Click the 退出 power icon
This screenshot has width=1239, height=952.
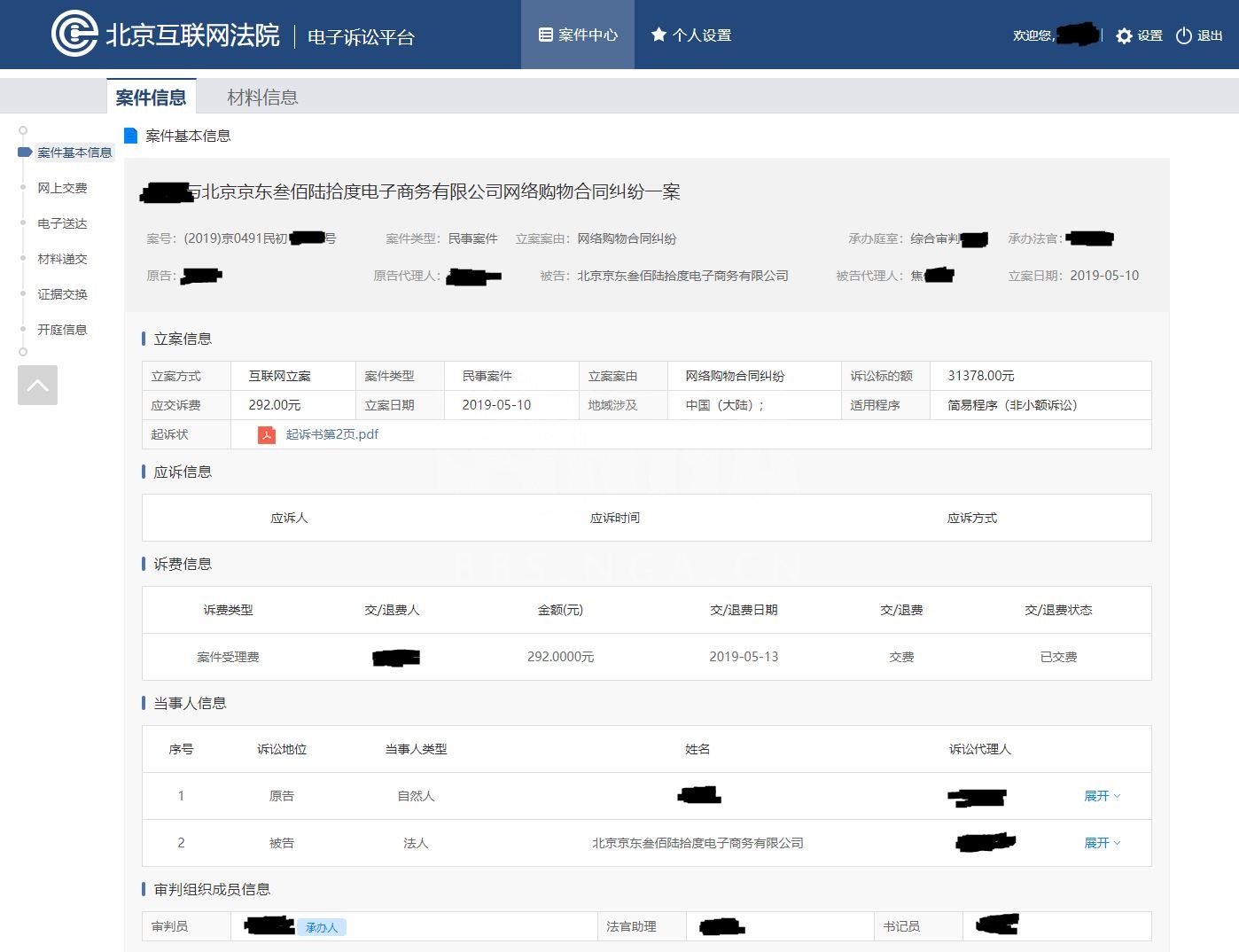pos(1184,35)
